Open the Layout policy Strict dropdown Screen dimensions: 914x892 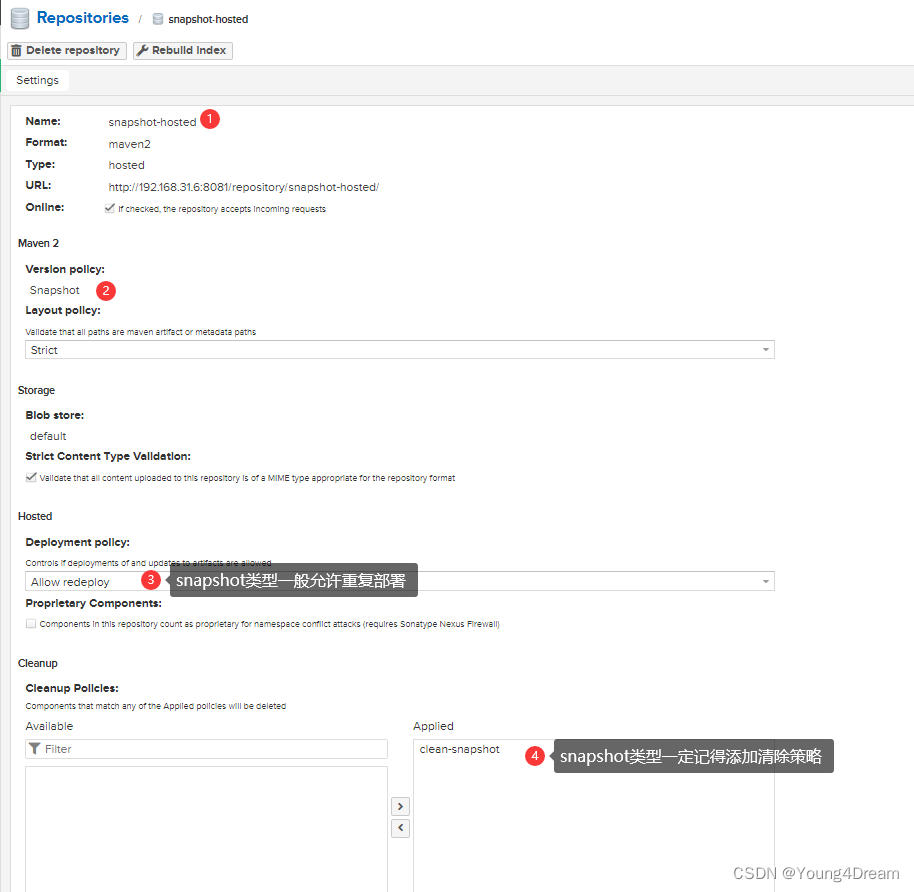400,350
